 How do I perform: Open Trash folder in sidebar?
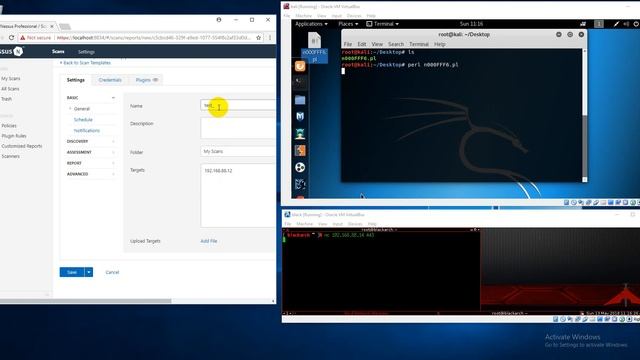point(7,99)
